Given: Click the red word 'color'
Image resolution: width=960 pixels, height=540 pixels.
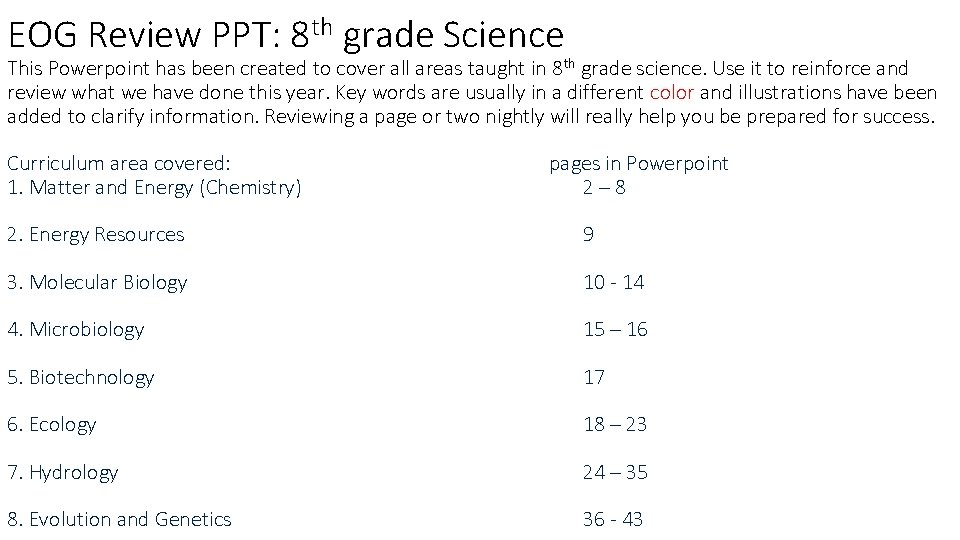Looking at the screenshot, I should coord(671,92).
